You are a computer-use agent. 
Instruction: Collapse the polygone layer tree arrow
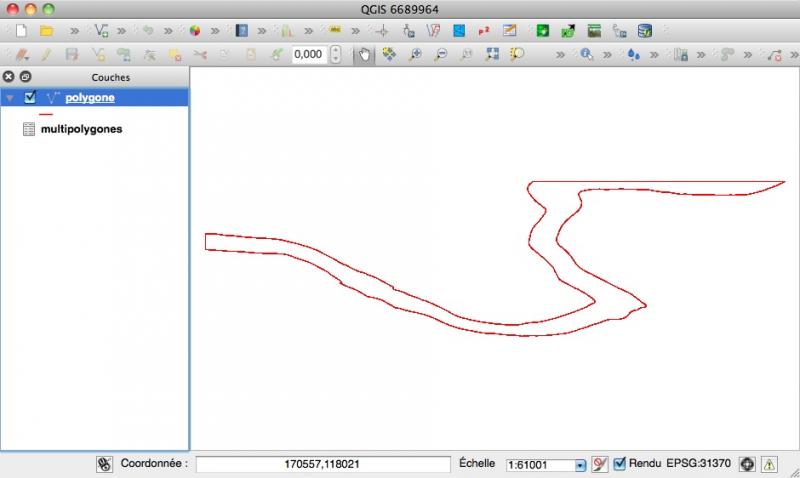[11, 98]
